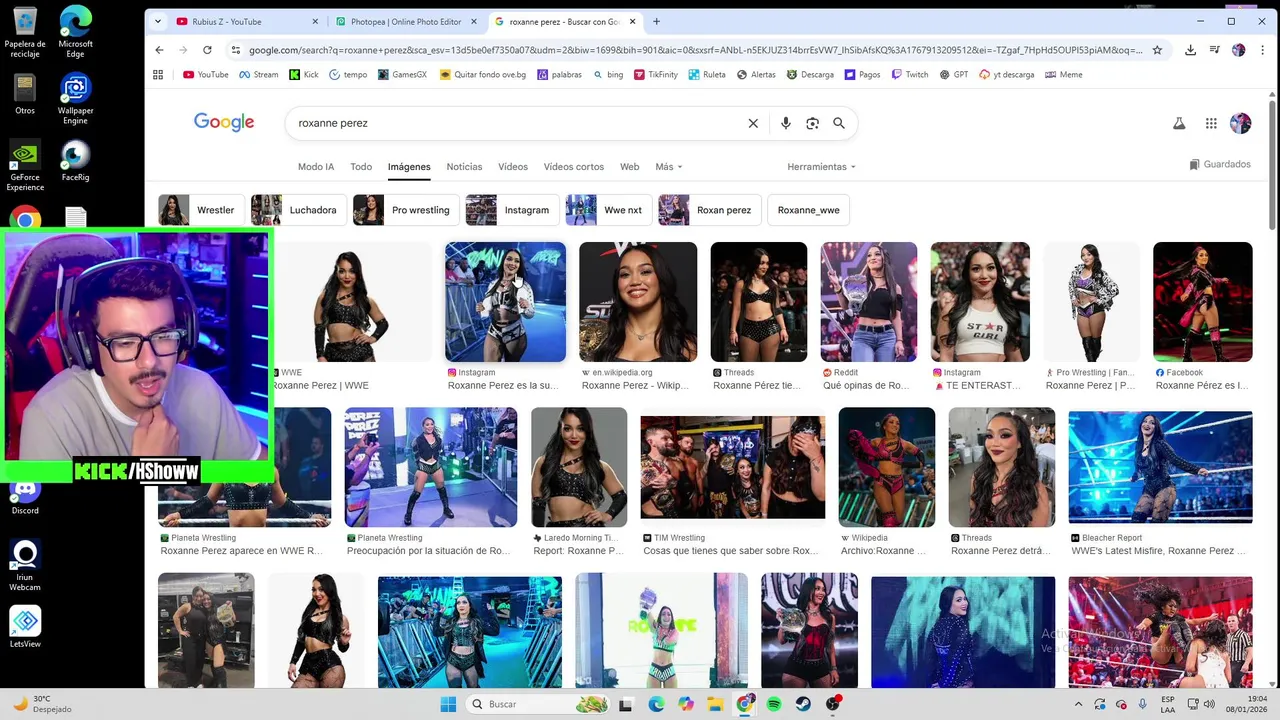Open a new Chrome tab

656,21
